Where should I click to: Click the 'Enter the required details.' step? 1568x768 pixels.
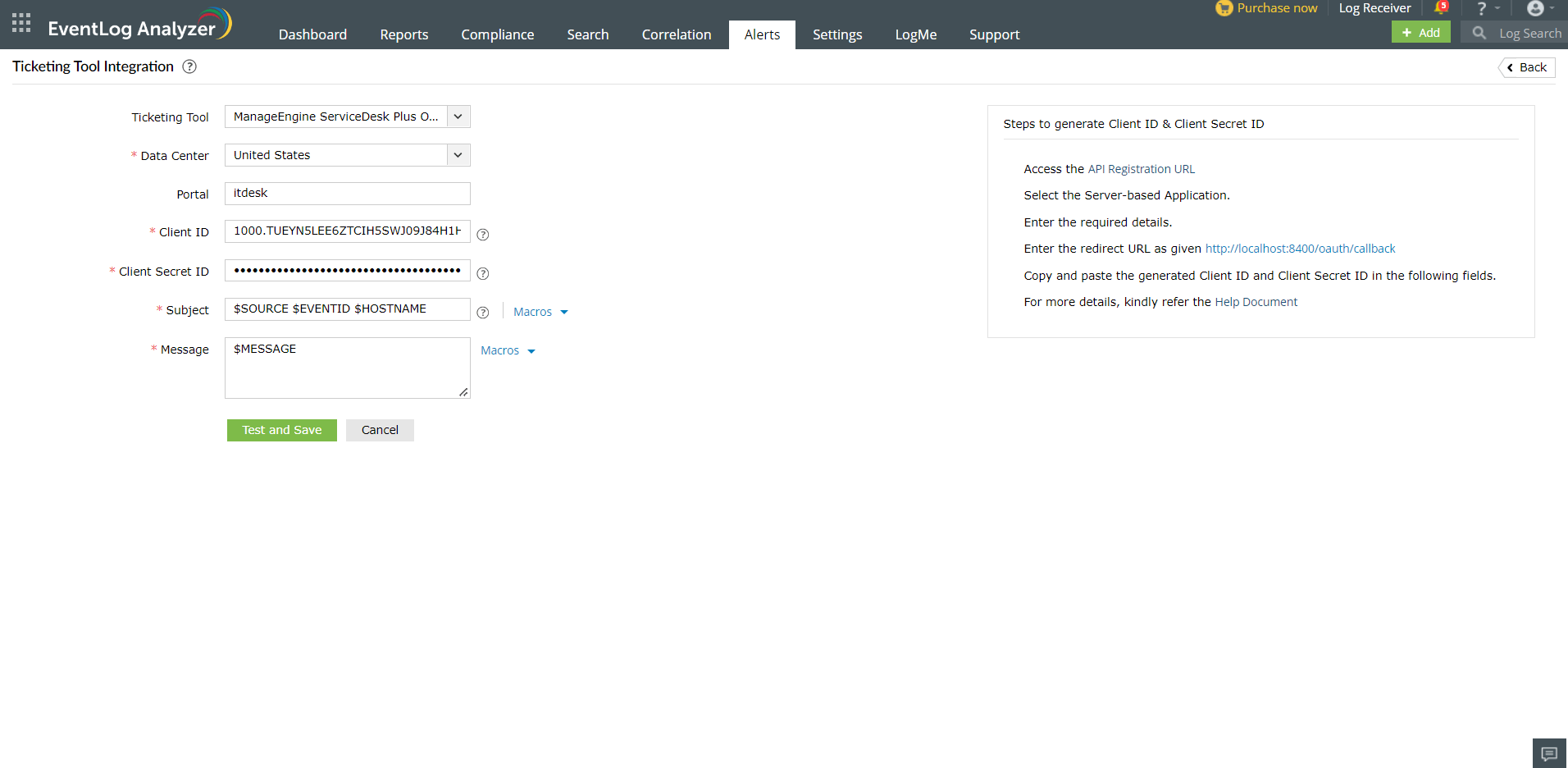[x=1098, y=222]
